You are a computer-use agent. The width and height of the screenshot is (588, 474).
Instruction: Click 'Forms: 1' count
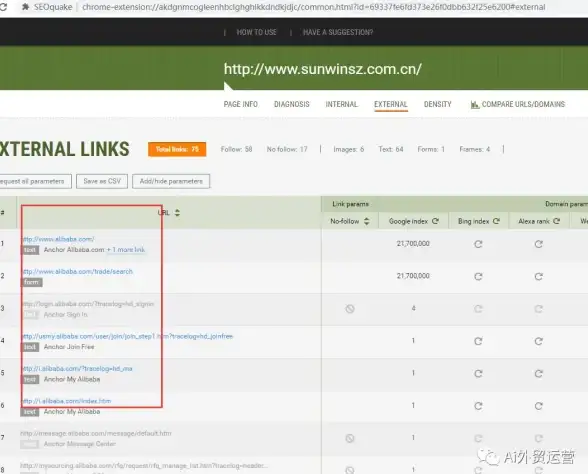(431, 149)
